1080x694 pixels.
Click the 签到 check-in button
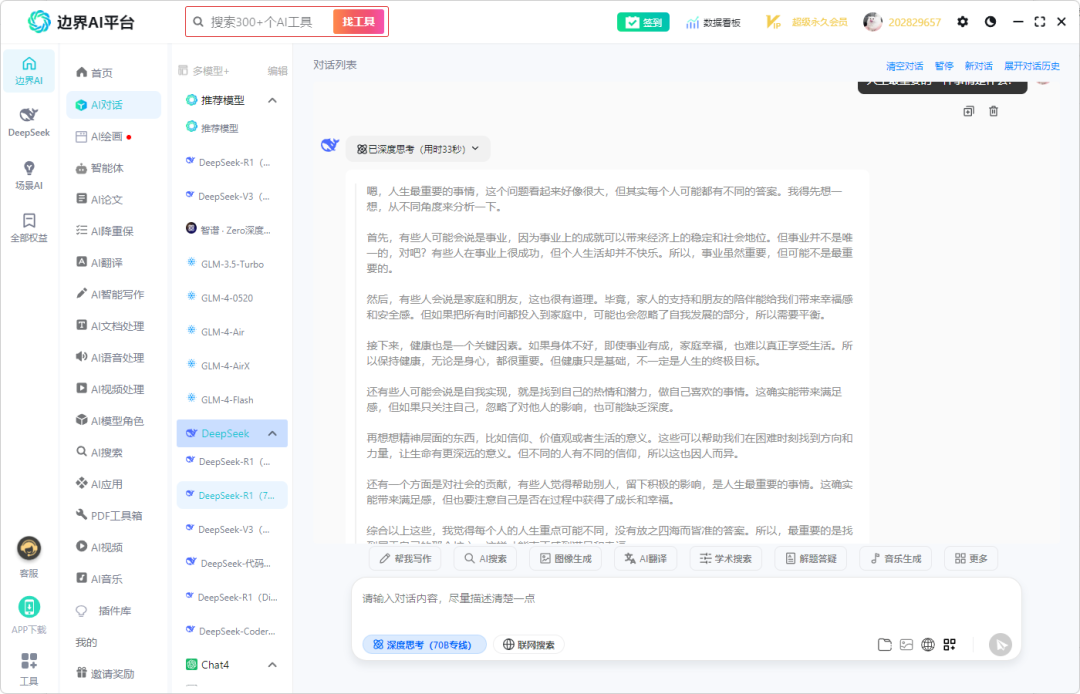coord(643,22)
